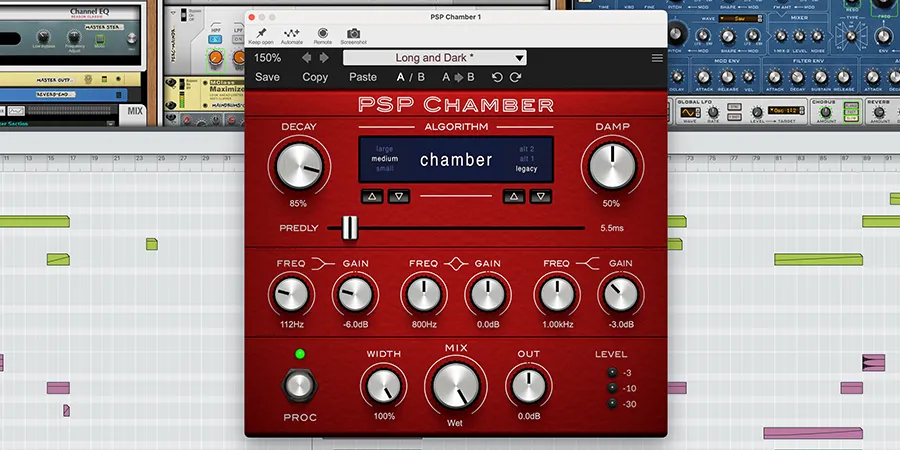
Task: Click the size down arrow under algorithm display
Action: click(399, 196)
